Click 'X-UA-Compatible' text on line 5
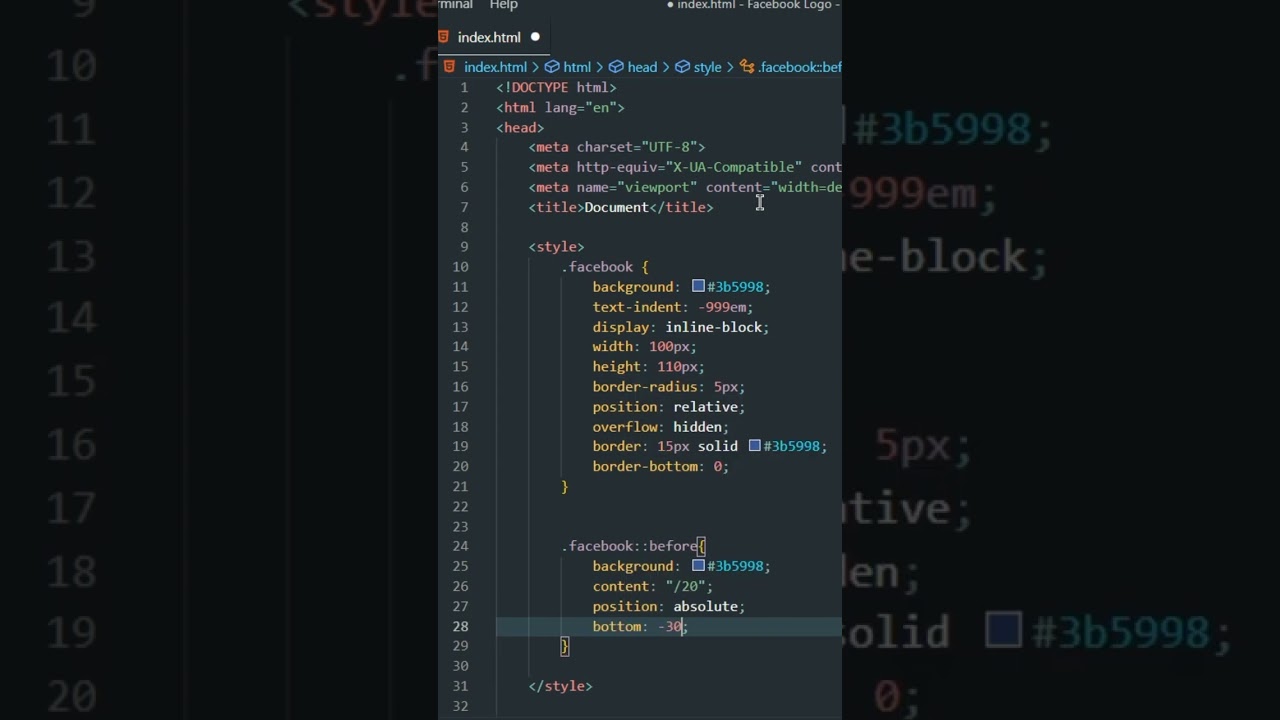Image resolution: width=1280 pixels, height=720 pixels. coord(734,167)
